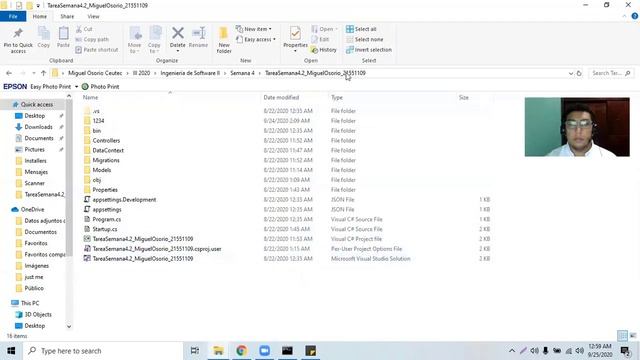The image size is (640, 360).
Task: Sort by the Date modified column header
Action: click(x=281, y=98)
